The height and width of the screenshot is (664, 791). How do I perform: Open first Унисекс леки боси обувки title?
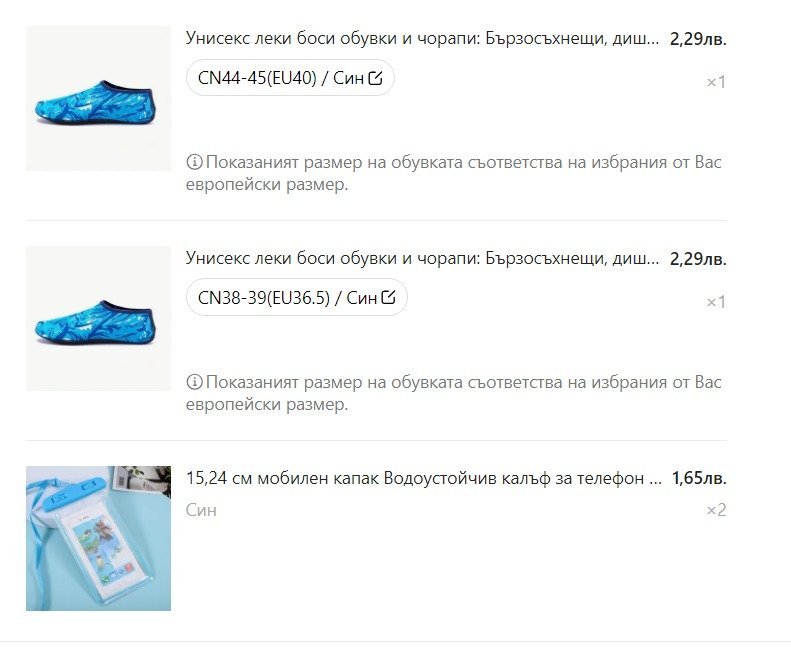coord(422,38)
